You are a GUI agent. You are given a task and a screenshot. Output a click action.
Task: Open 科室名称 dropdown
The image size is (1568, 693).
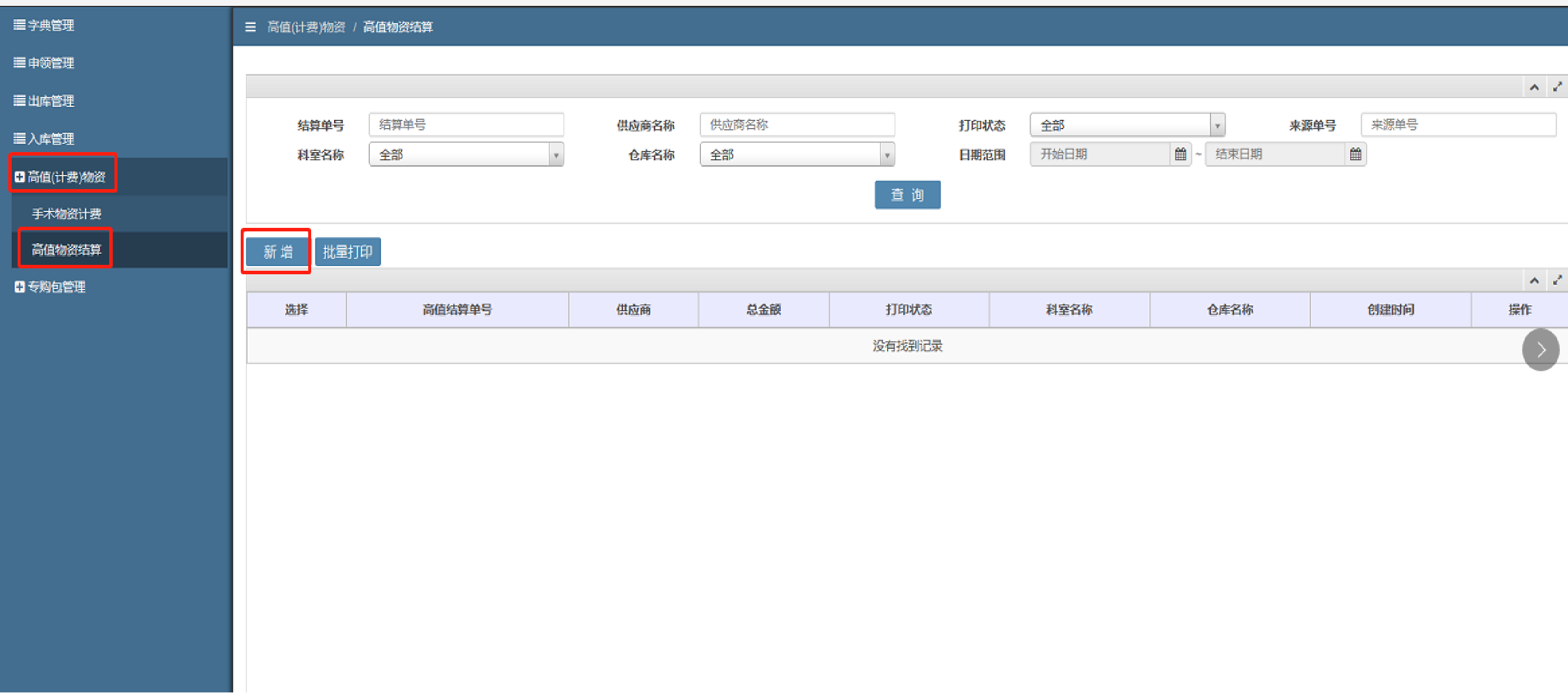466,154
